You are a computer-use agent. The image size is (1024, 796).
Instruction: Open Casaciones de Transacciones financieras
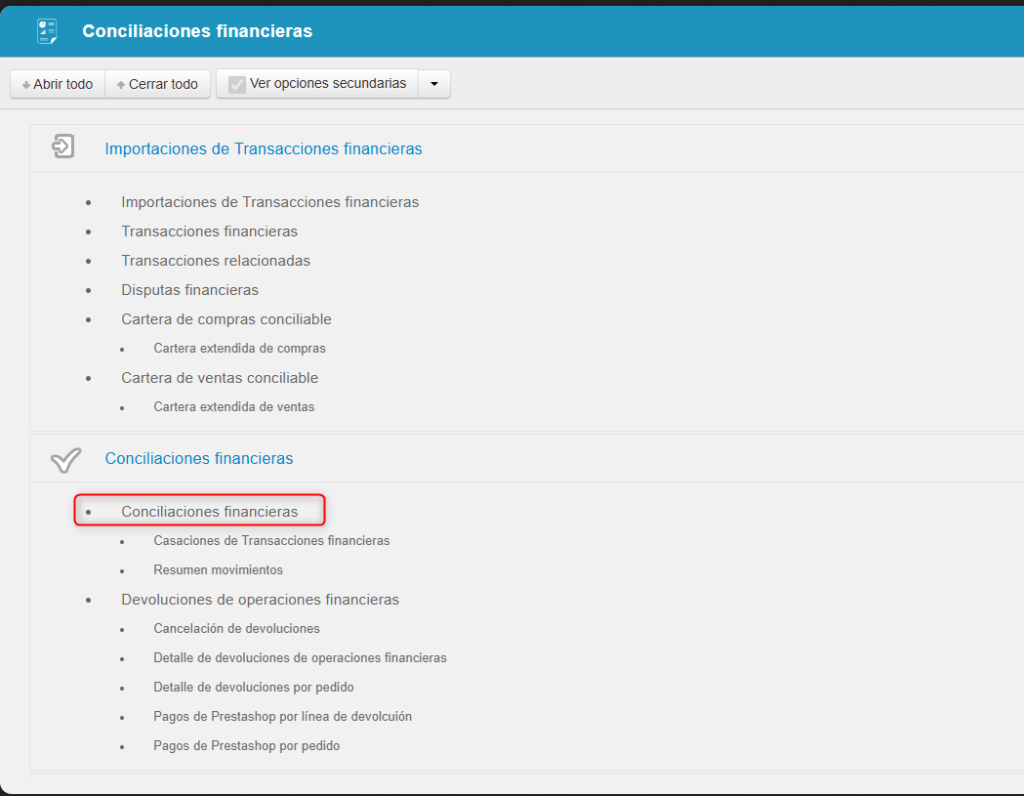[x=271, y=540]
